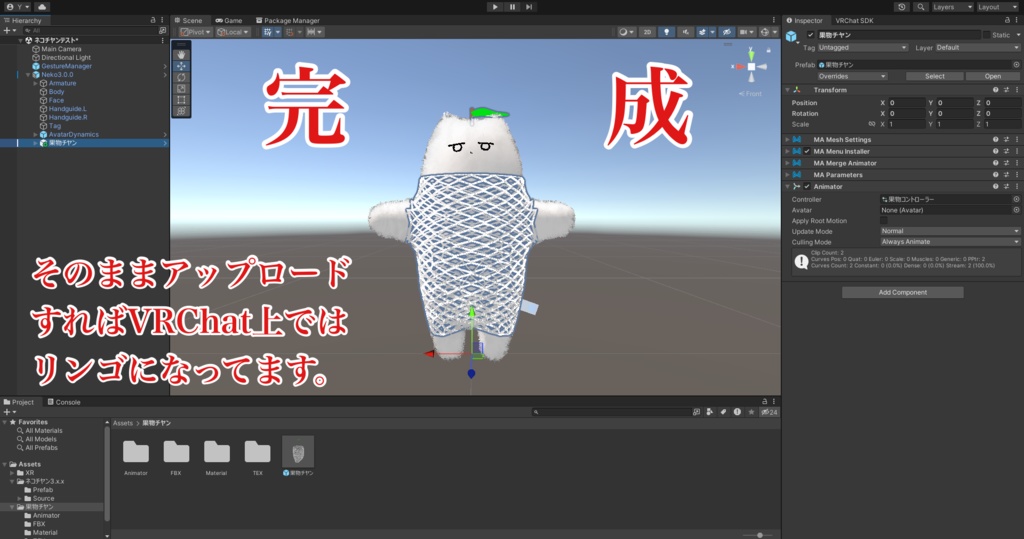
Task: Toggle scene visibility (hidden objects) button
Action: pyautogui.click(x=726, y=32)
